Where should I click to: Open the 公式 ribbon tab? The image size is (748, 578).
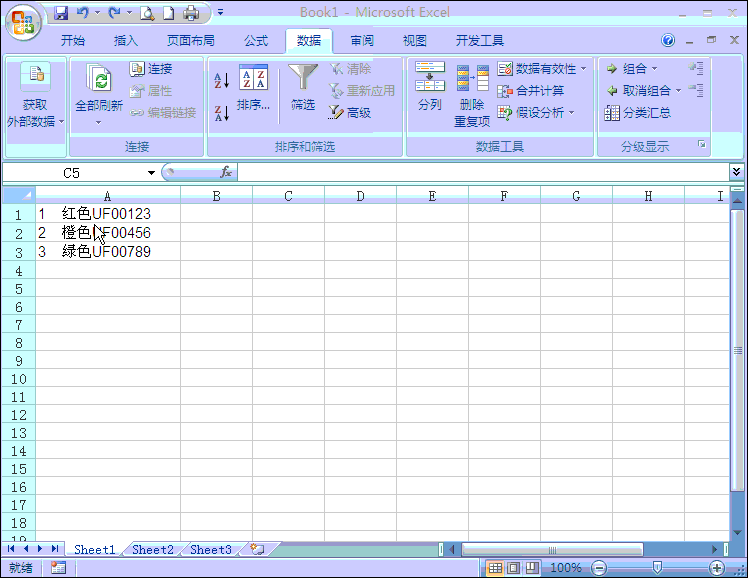(x=256, y=41)
